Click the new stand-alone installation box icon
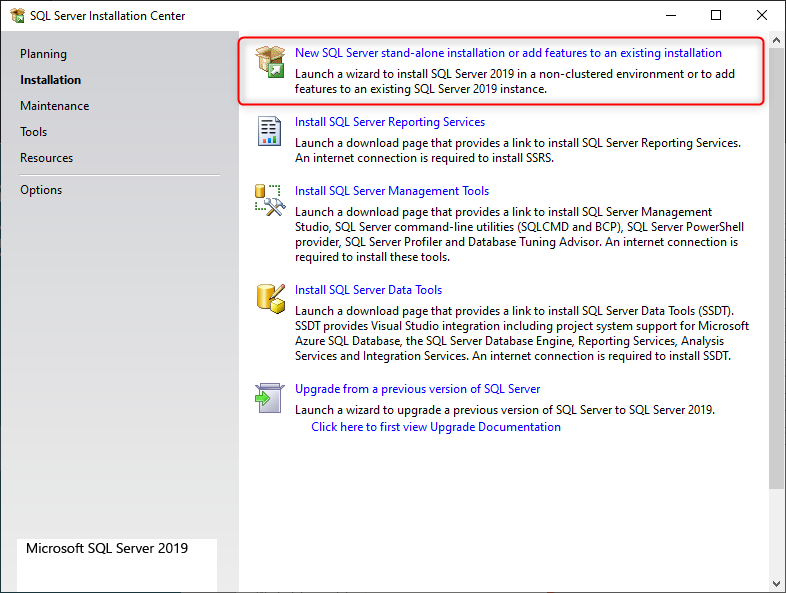 click(x=270, y=62)
